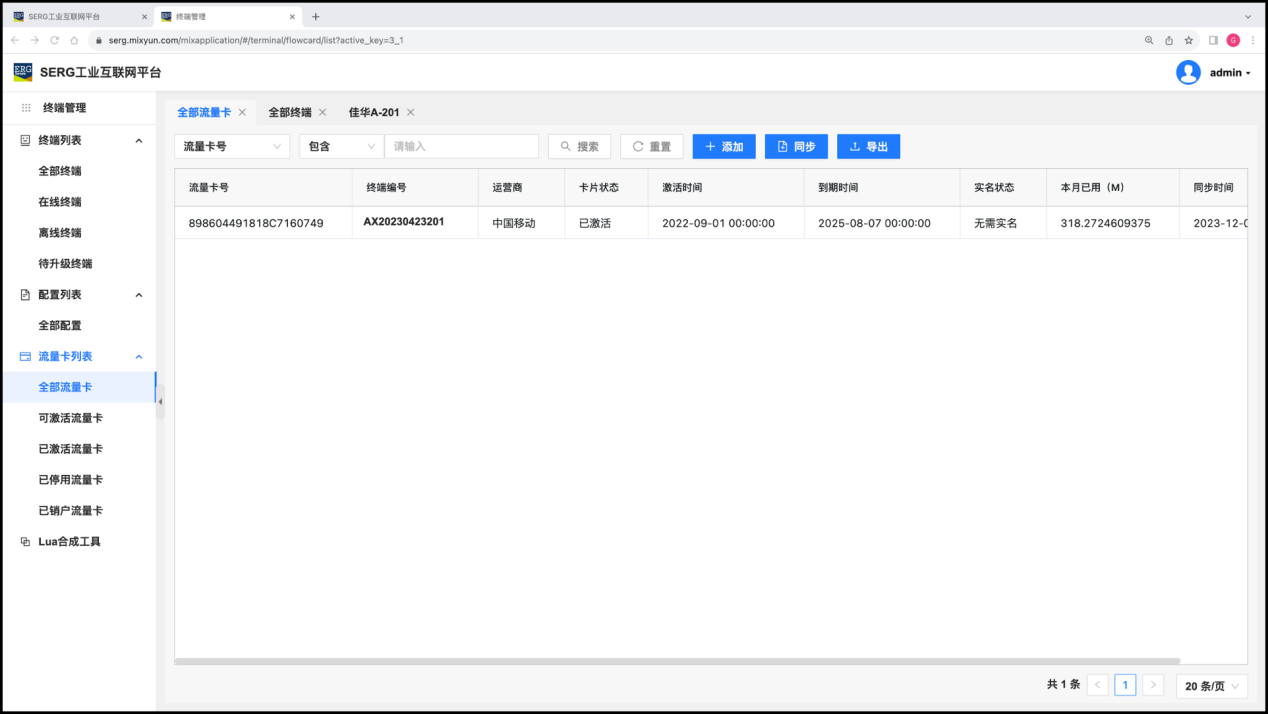1268x714 pixels.
Task: Switch to the 佳华A-201 tab
Action: coord(373,113)
